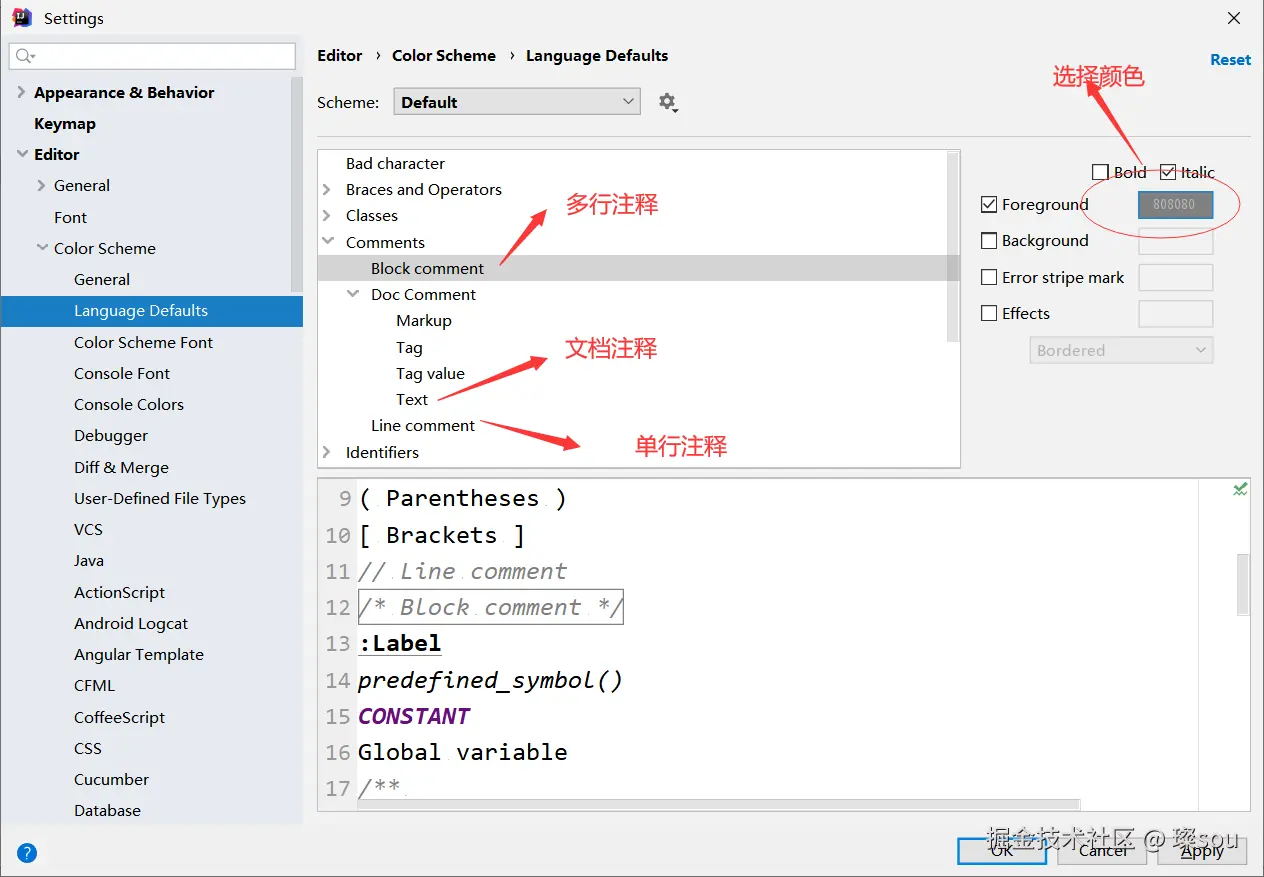Click the Reset link
Image resolution: width=1264 pixels, height=877 pixels.
tap(1230, 60)
